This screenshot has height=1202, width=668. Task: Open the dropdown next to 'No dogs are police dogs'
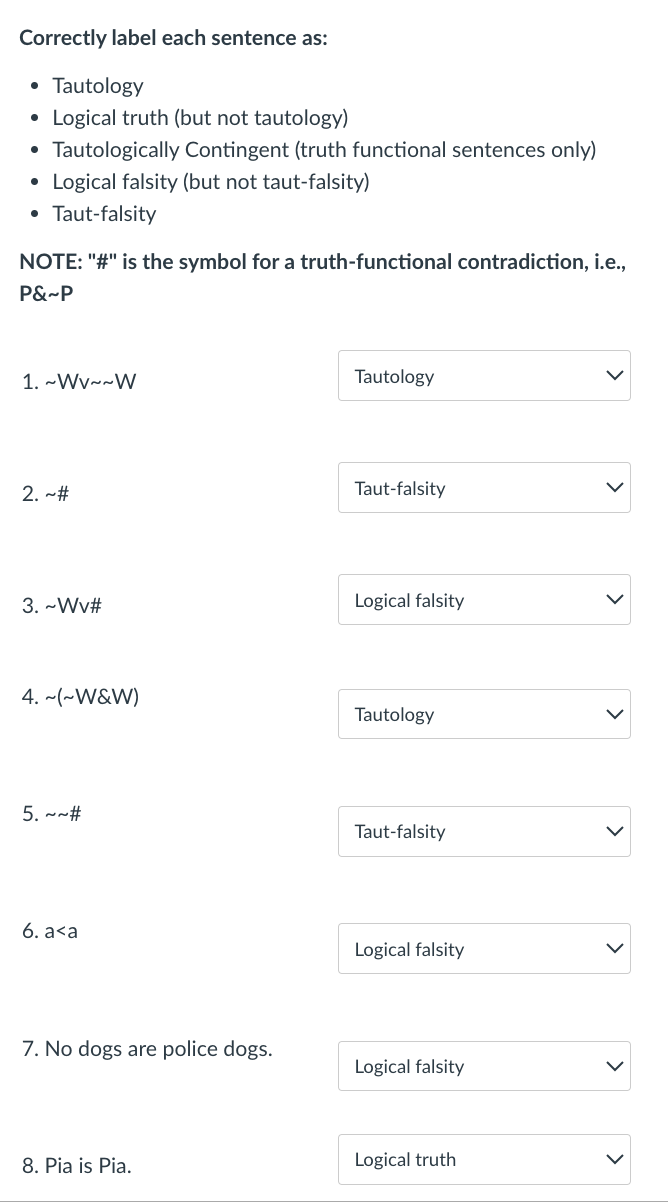coord(484,1066)
